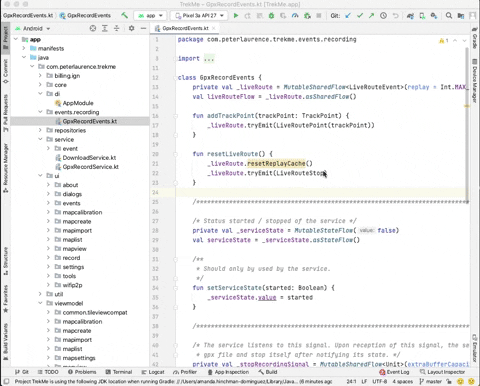Viewport: 480px width, 386px height.
Task: Jump to next highlighted error arrow
Action: point(464,41)
